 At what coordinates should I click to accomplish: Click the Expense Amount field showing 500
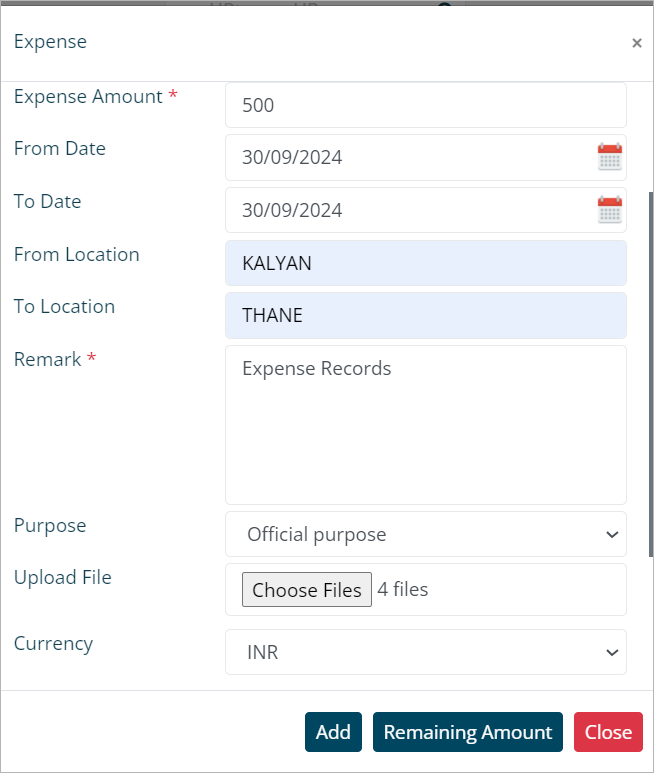coord(425,105)
